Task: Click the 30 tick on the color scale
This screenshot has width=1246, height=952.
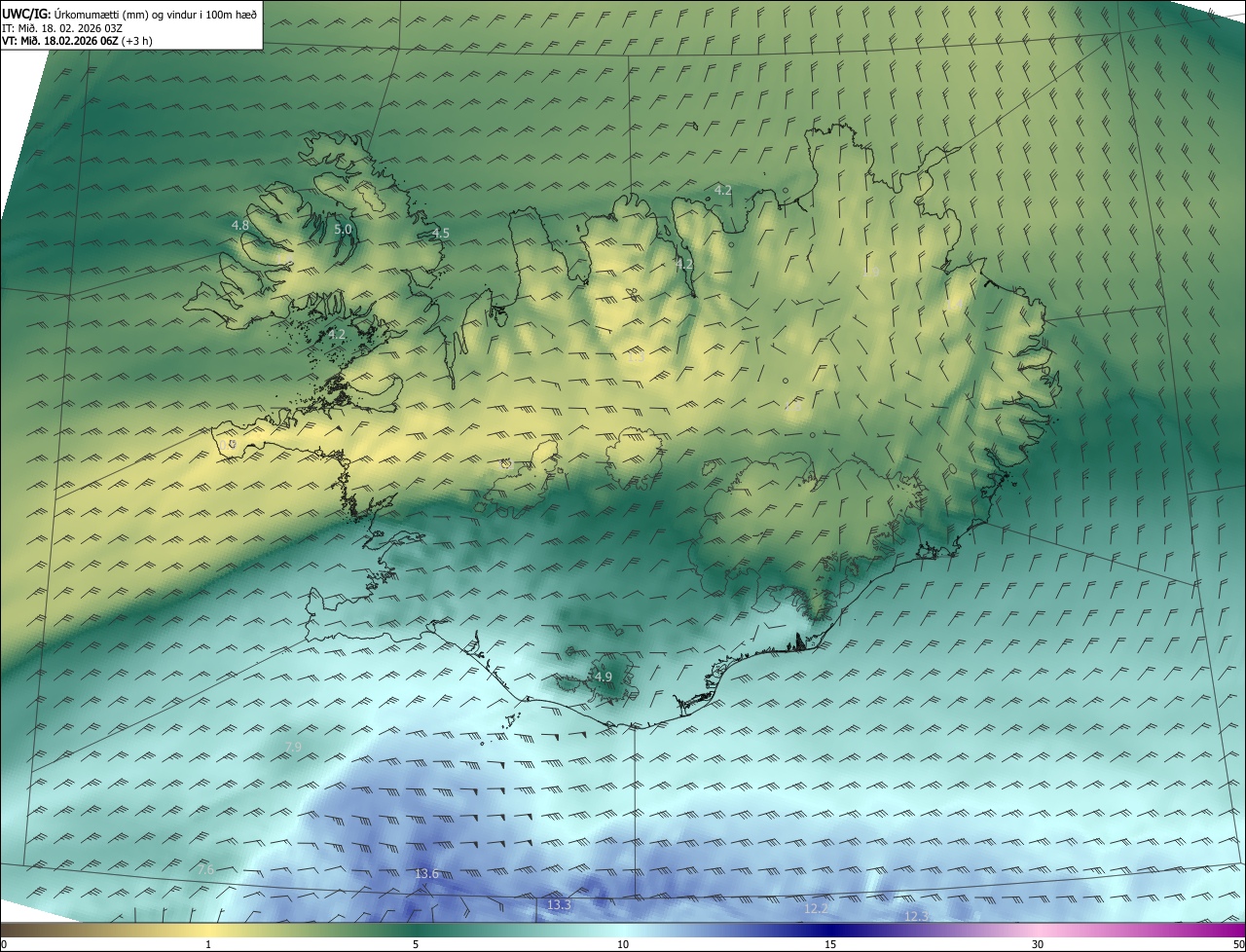Action: [1038, 944]
